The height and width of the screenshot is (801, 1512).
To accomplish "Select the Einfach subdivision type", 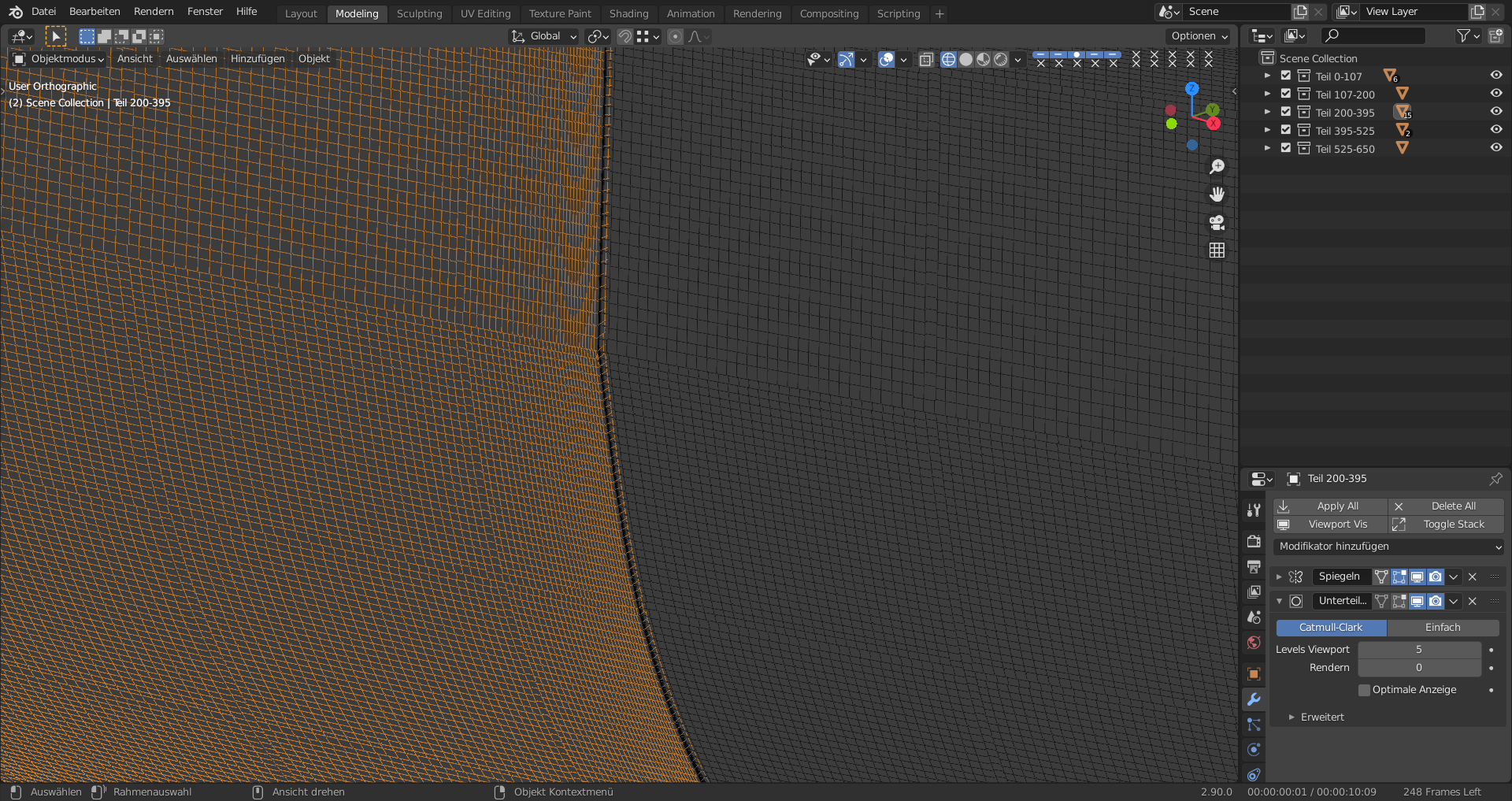I will [x=1443, y=628].
